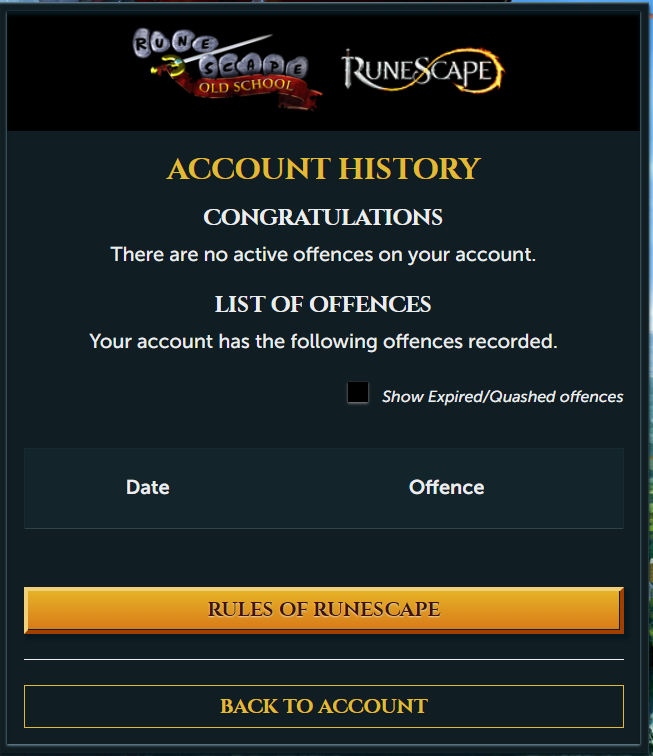Viewport: 653px width, 756px height.
Task: Click the Show Expired/Quashed offences label text
Action: click(503, 397)
